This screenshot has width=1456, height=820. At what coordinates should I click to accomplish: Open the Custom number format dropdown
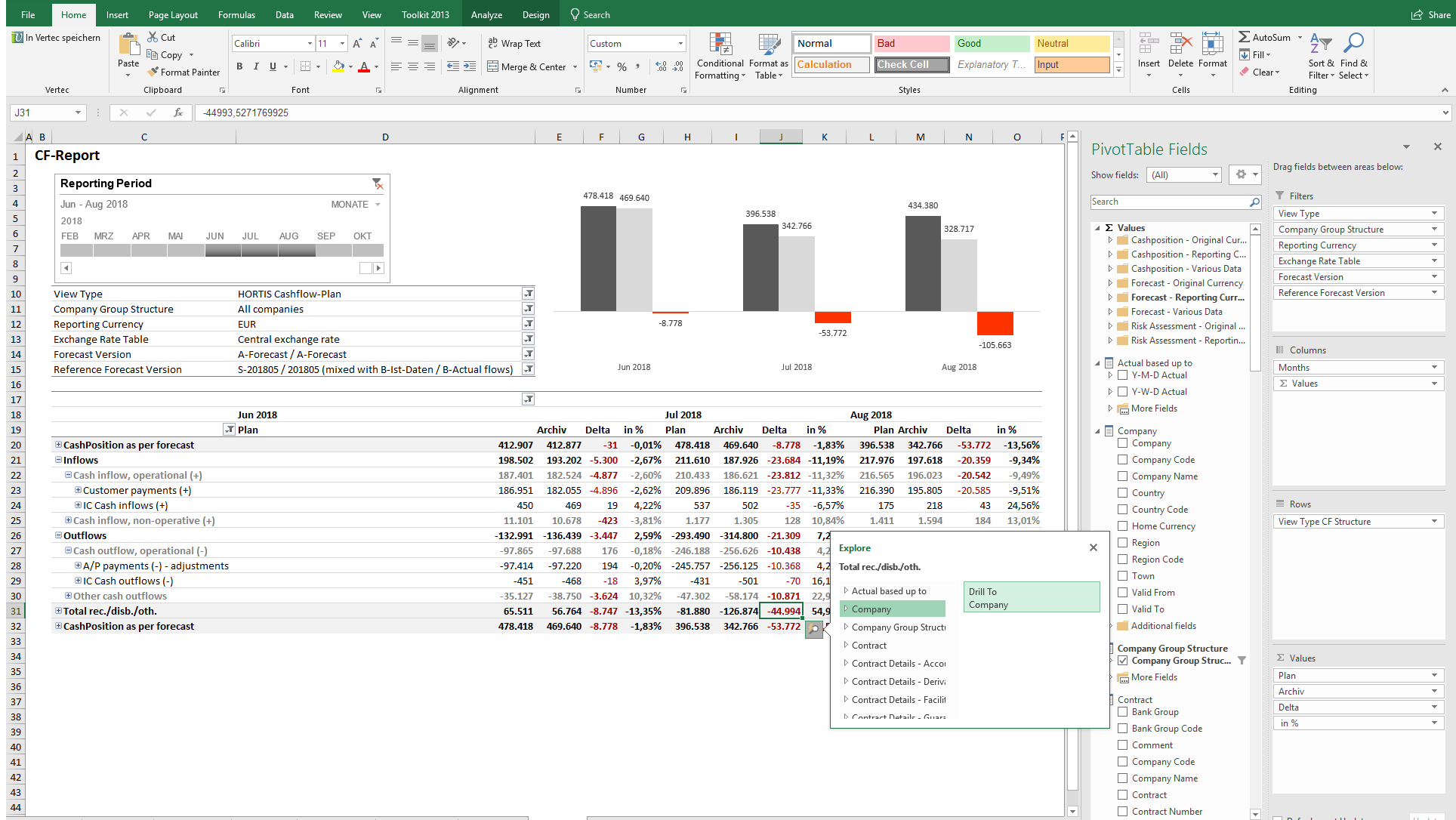[x=680, y=44]
